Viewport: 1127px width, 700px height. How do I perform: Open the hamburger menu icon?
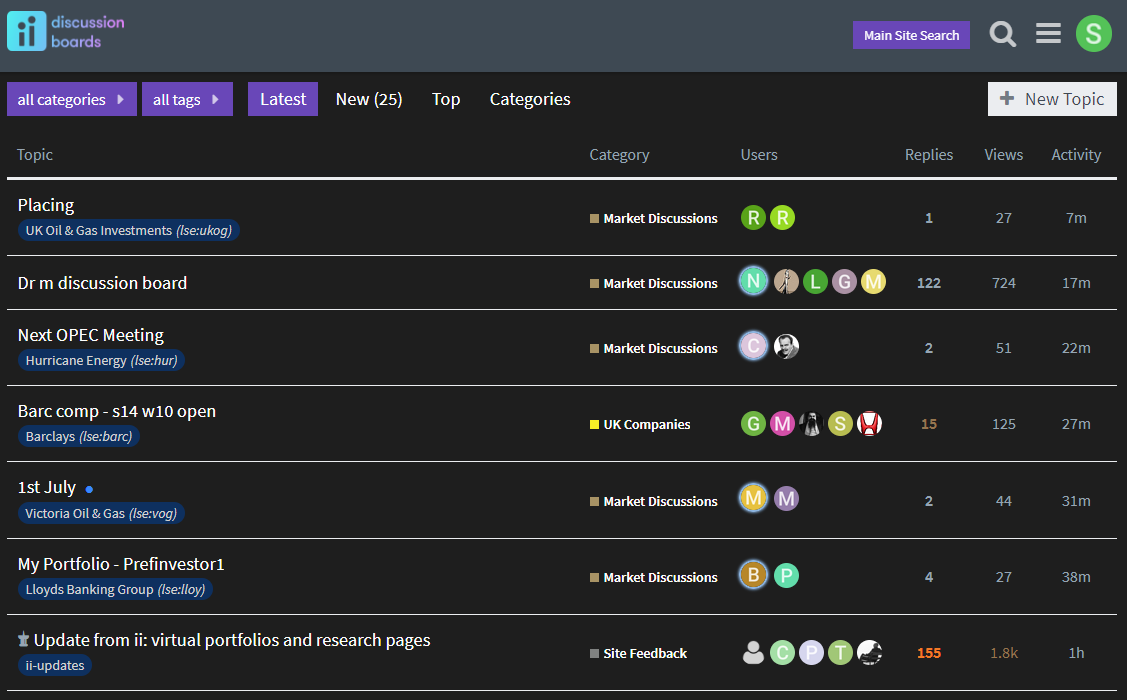click(1048, 33)
